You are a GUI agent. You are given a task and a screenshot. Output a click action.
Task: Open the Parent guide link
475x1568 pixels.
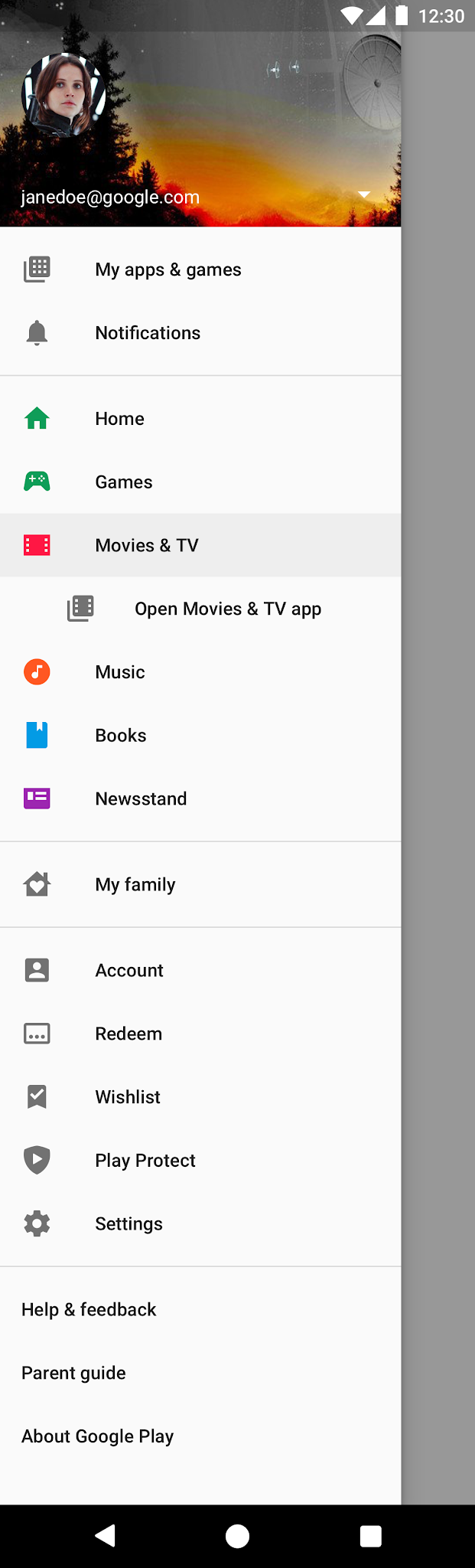click(200, 1373)
